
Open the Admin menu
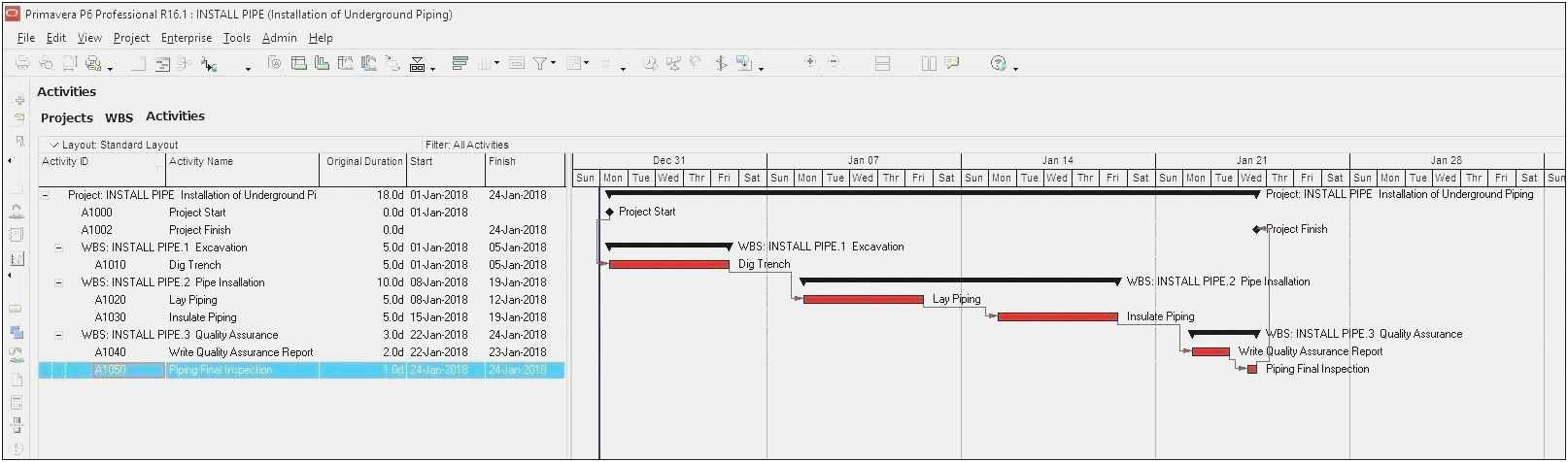(280, 38)
